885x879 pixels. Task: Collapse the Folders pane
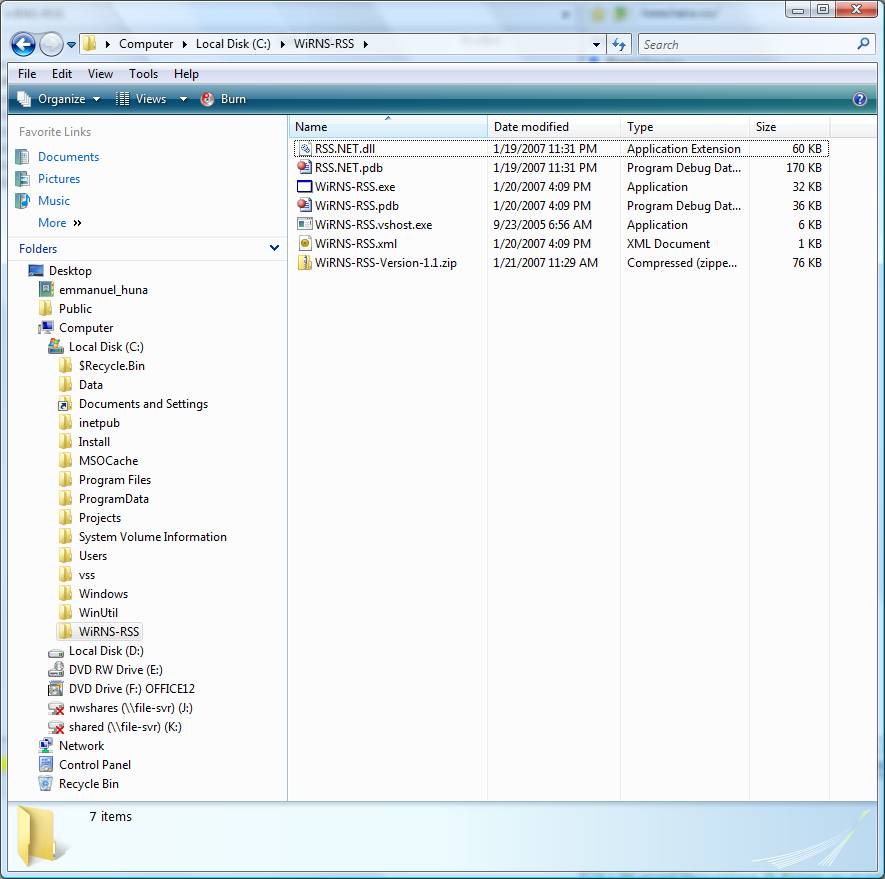tap(274, 248)
